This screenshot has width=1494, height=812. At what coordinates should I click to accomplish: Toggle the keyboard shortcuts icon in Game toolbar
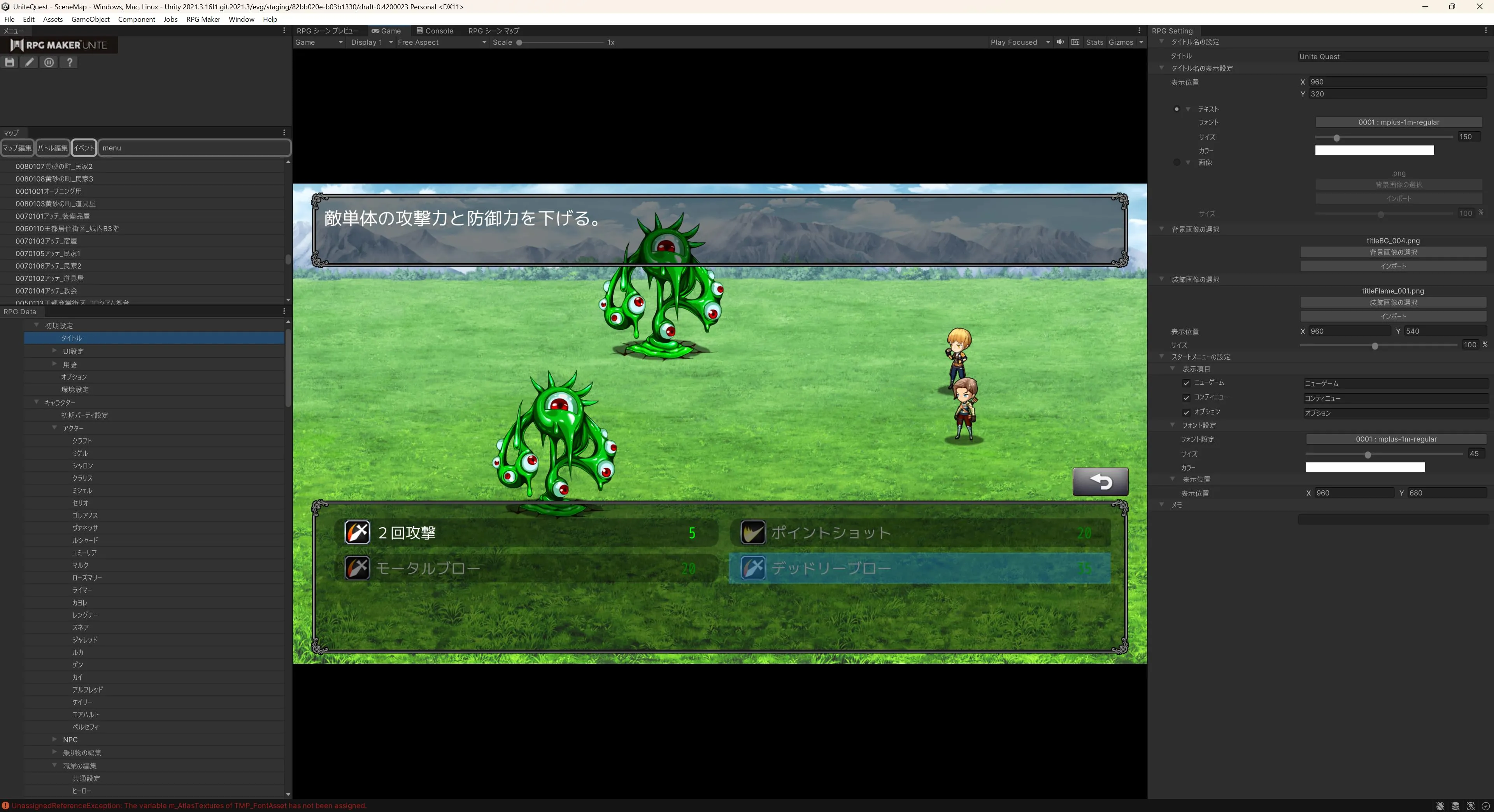[x=1075, y=42]
